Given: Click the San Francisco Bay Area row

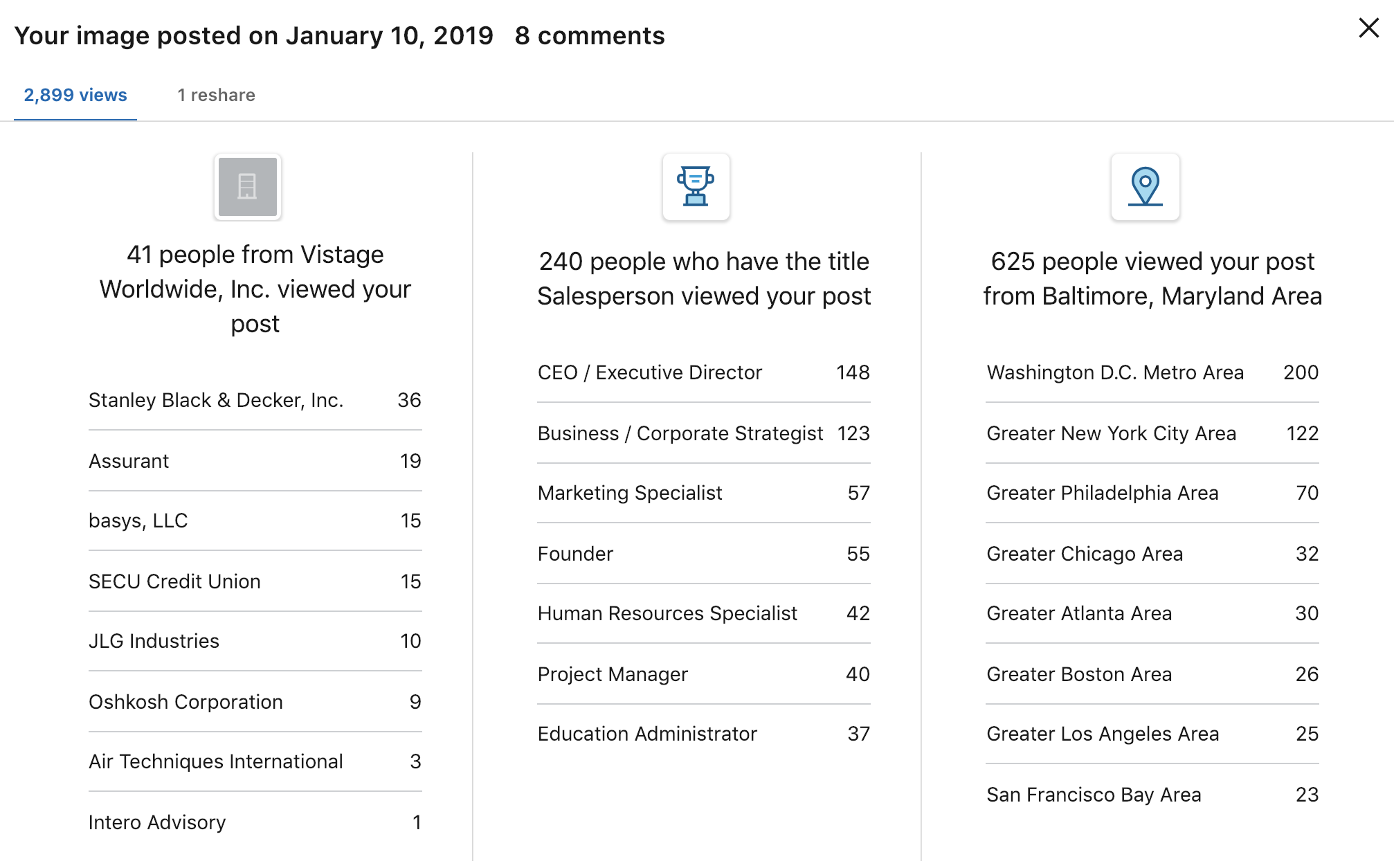Looking at the screenshot, I should tap(1152, 795).
